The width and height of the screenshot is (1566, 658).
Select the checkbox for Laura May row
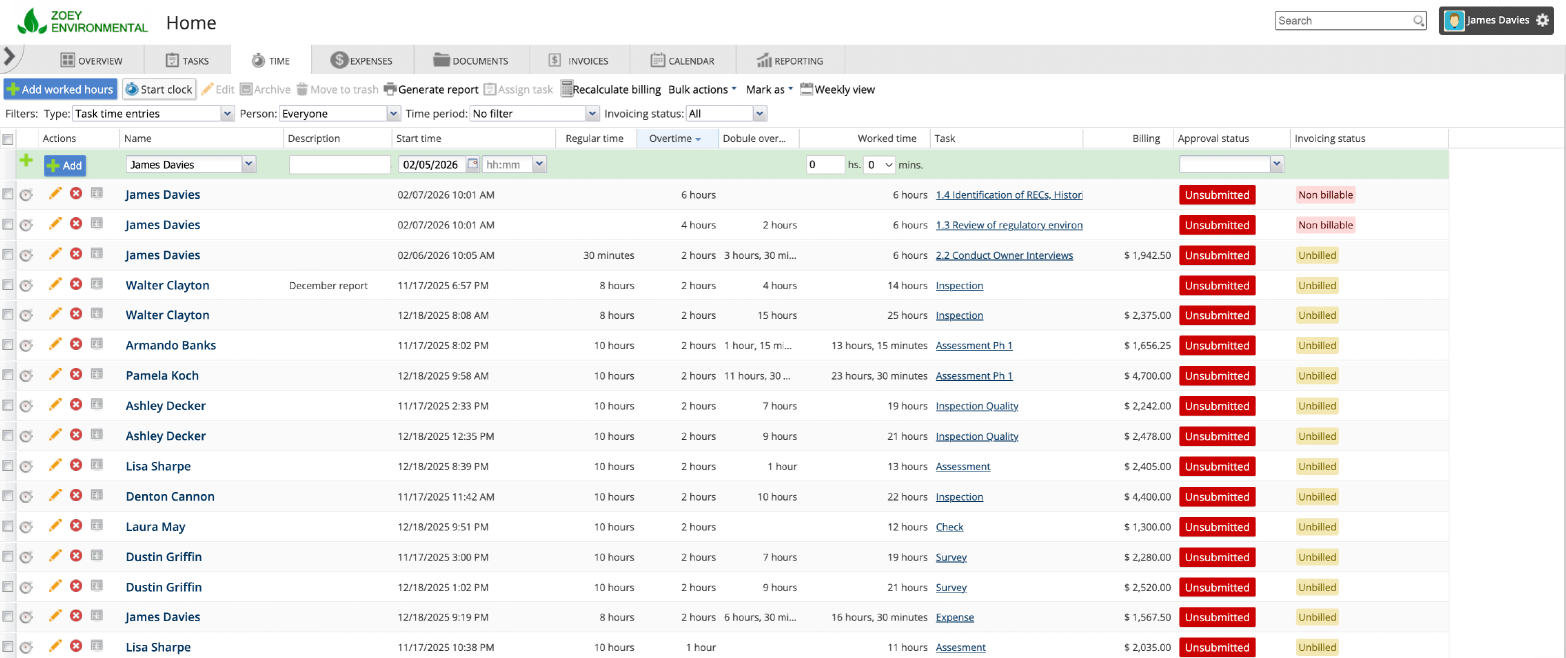(x=8, y=527)
